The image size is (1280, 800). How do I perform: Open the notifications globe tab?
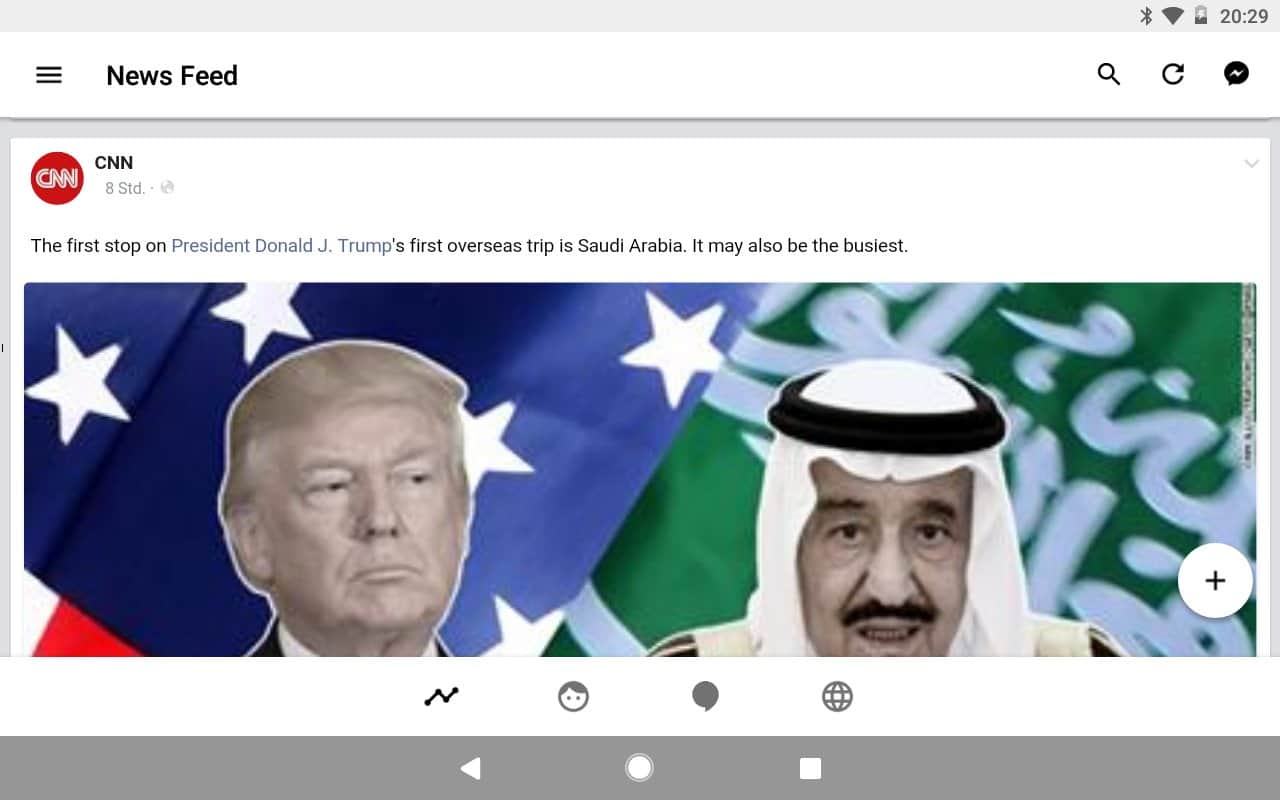[x=837, y=696]
